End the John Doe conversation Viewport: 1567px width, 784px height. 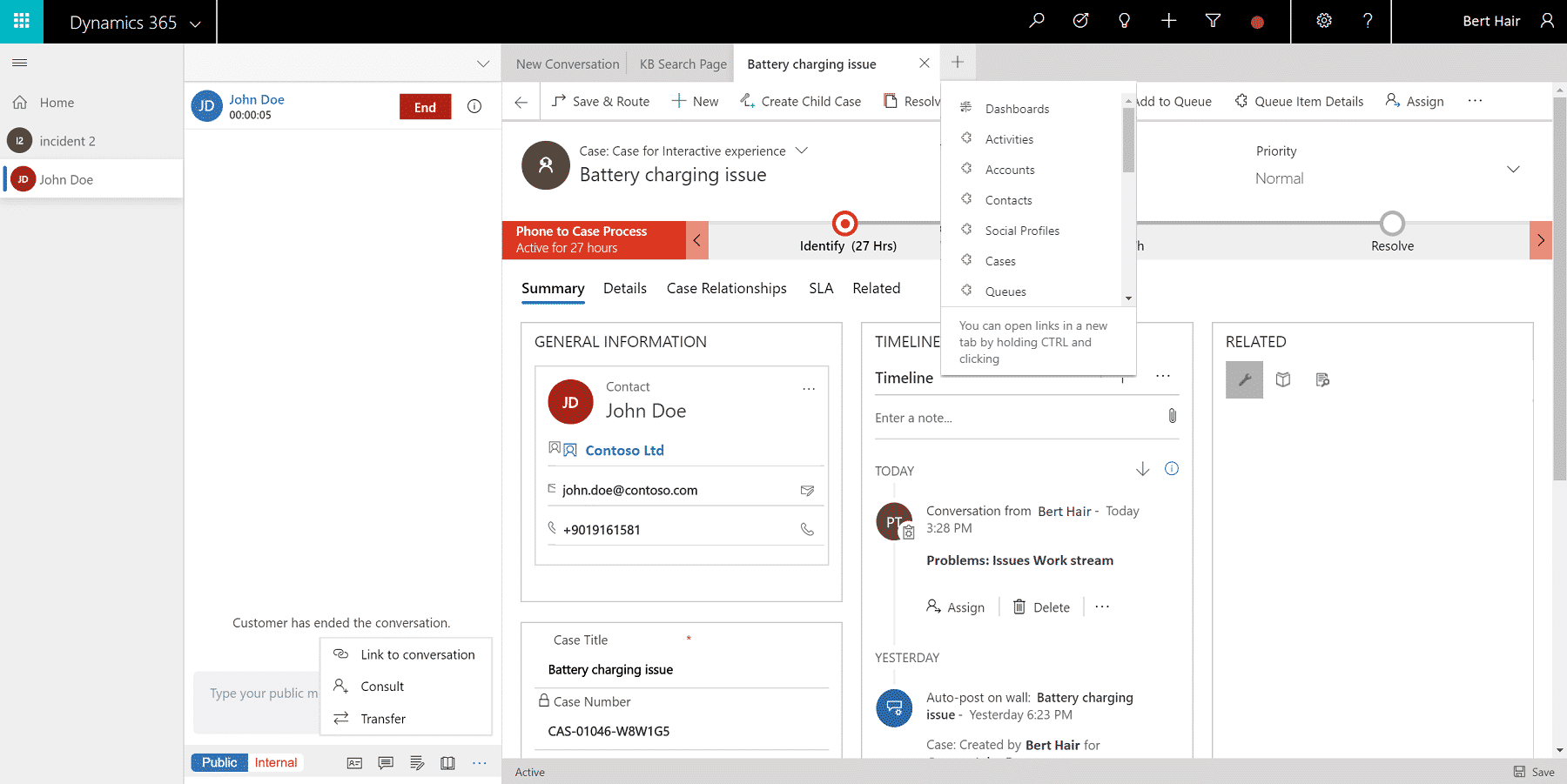point(425,107)
